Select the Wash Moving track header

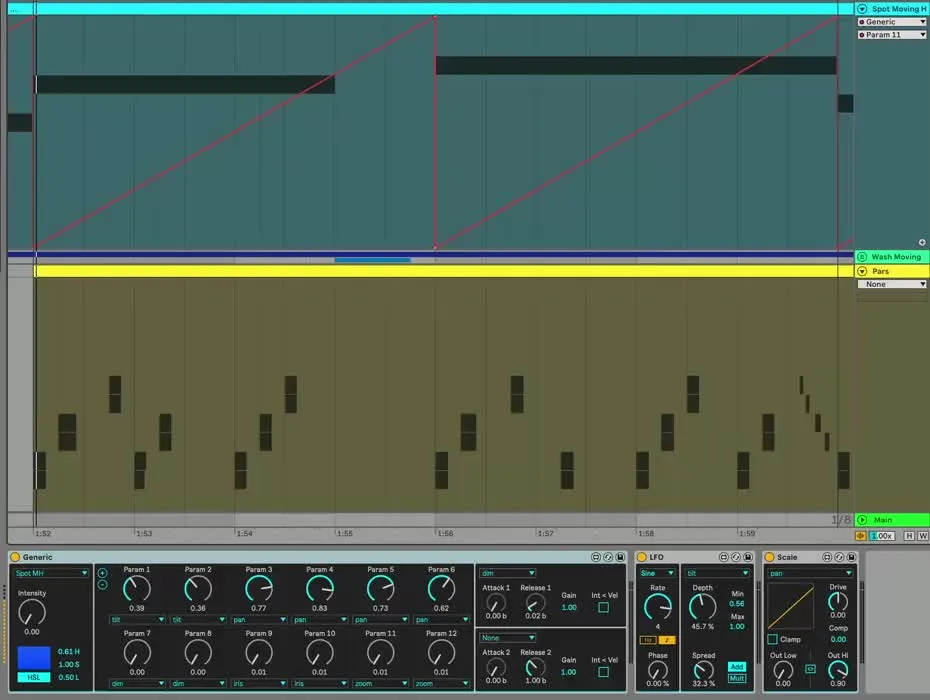(x=895, y=257)
